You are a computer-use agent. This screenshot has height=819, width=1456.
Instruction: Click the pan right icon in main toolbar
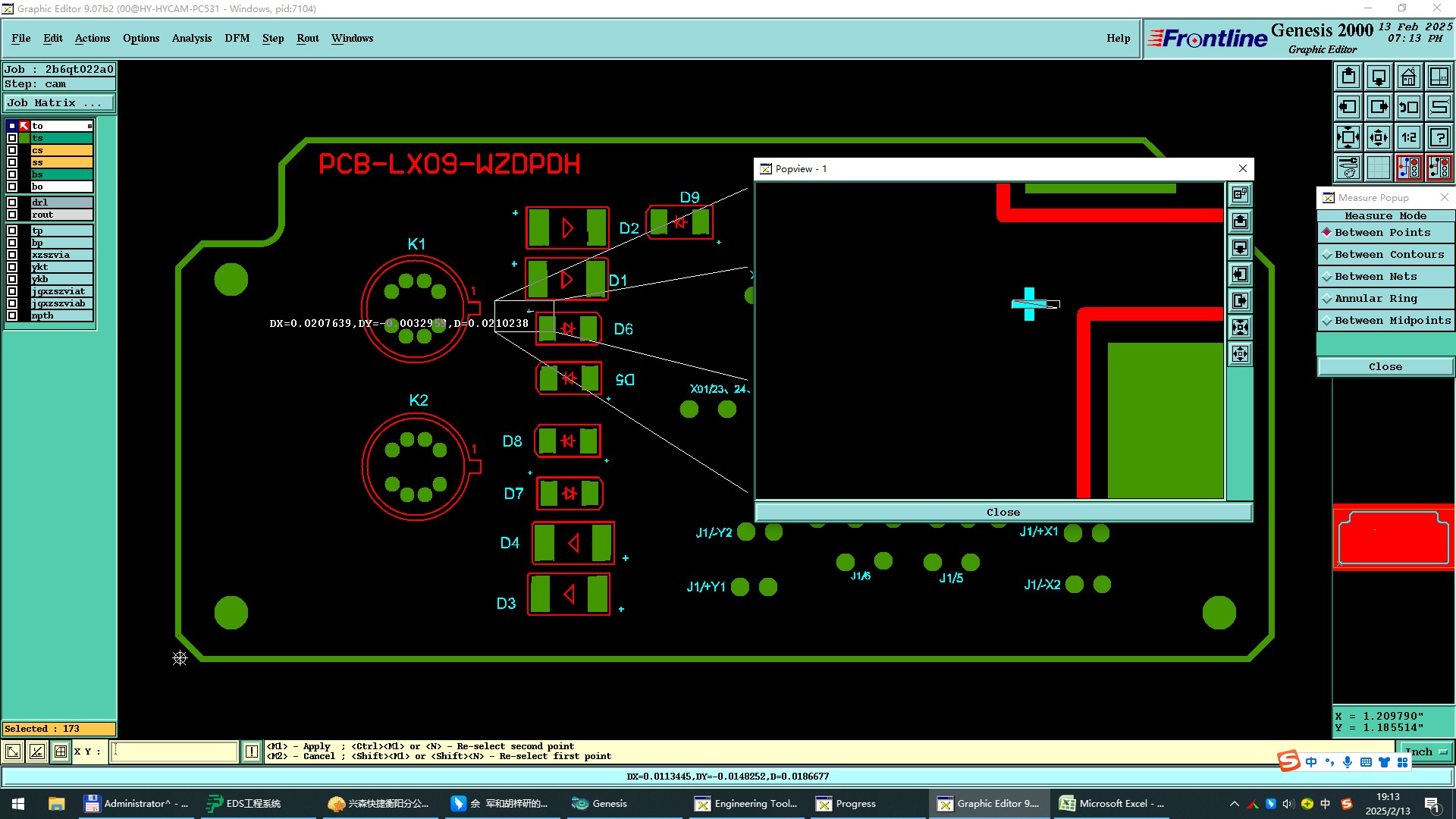pyautogui.click(x=1379, y=107)
